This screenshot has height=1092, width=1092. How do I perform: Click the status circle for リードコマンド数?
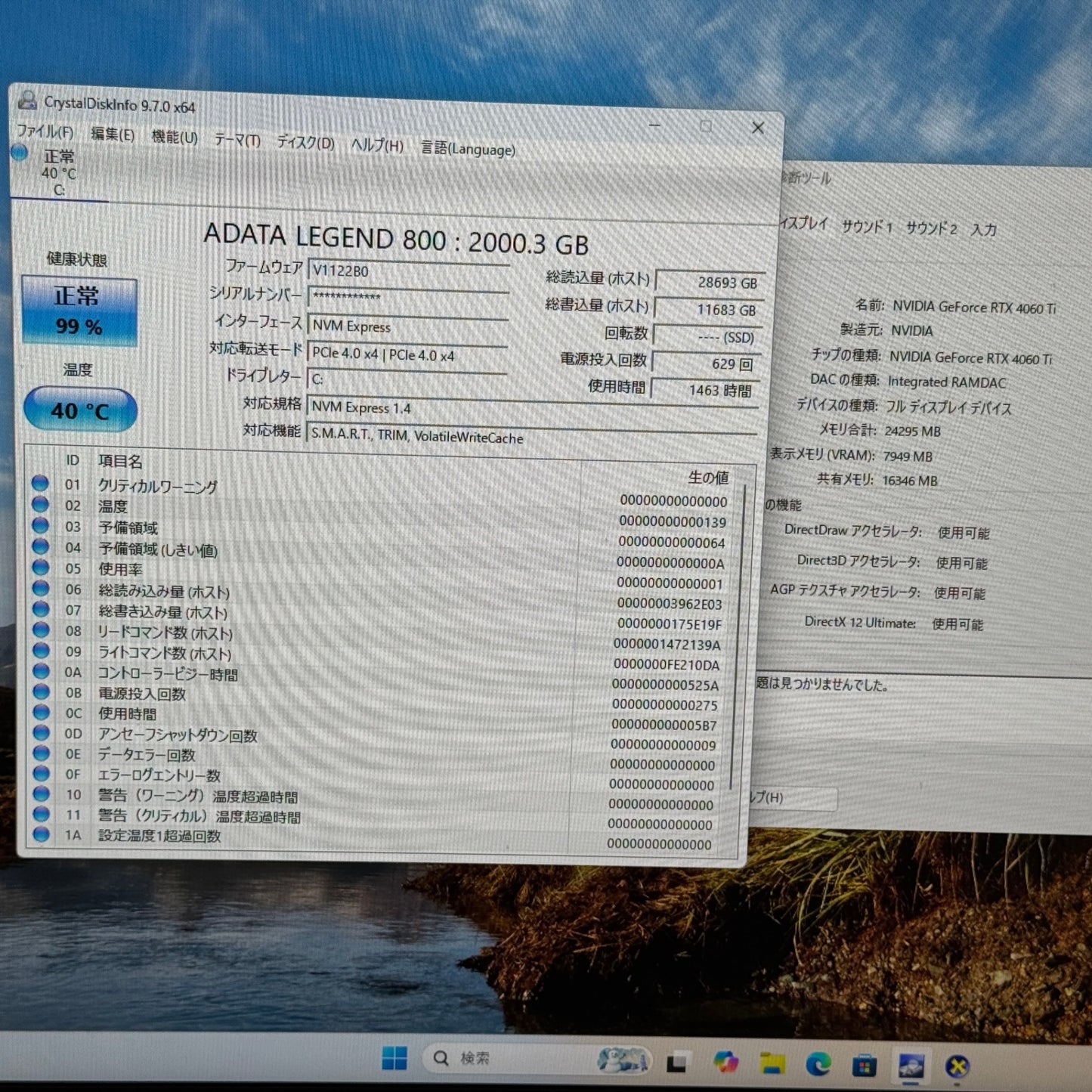(40, 630)
